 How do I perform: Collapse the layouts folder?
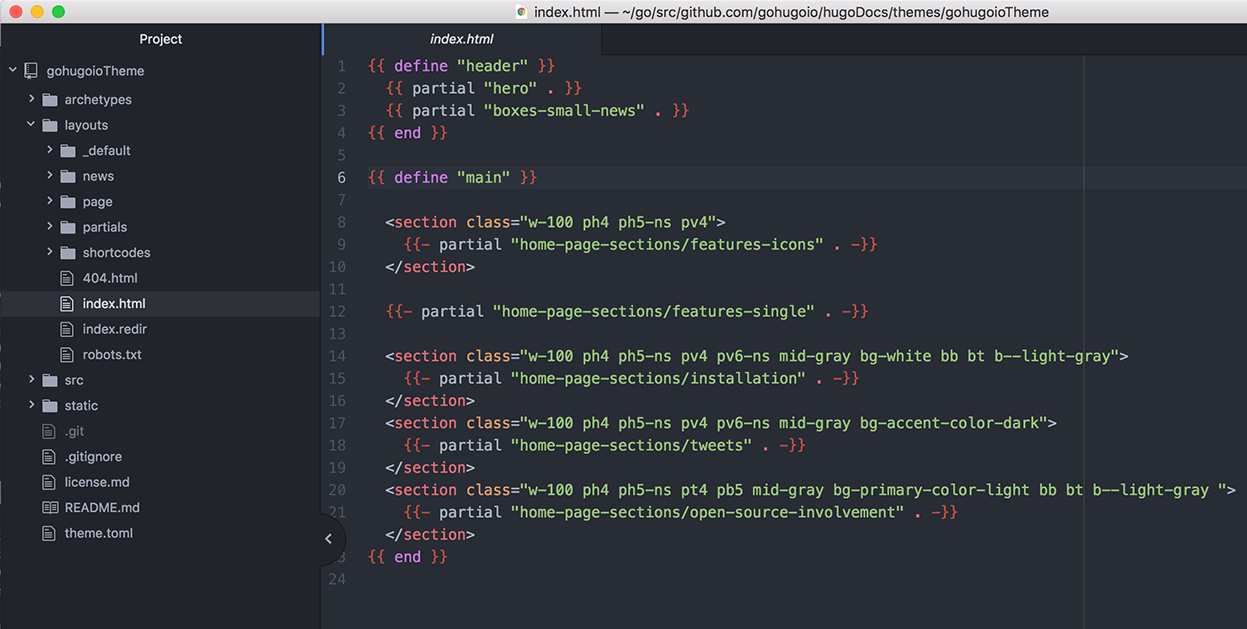click(x=31, y=124)
